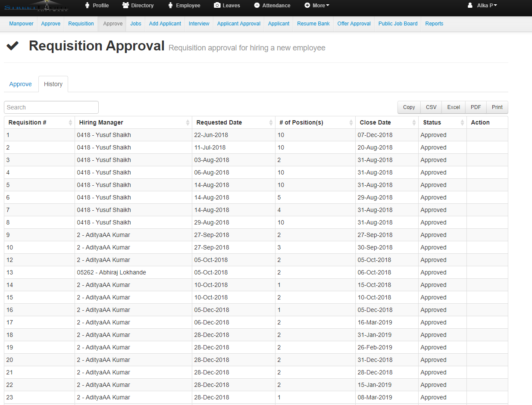This screenshot has width=532, height=405.
Task: Open the Employee section
Action: [x=184, y=5]
